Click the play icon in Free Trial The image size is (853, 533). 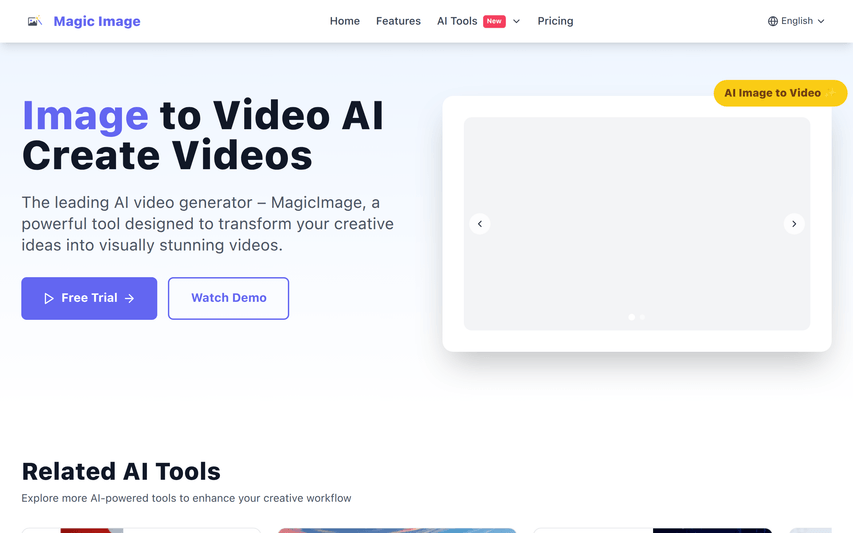[x=49, y=298]
